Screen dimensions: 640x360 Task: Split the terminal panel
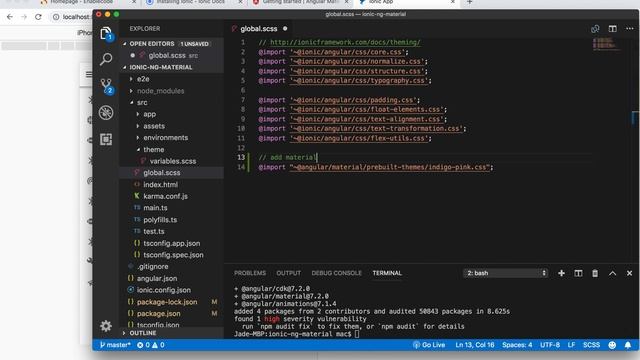[578, 273]
